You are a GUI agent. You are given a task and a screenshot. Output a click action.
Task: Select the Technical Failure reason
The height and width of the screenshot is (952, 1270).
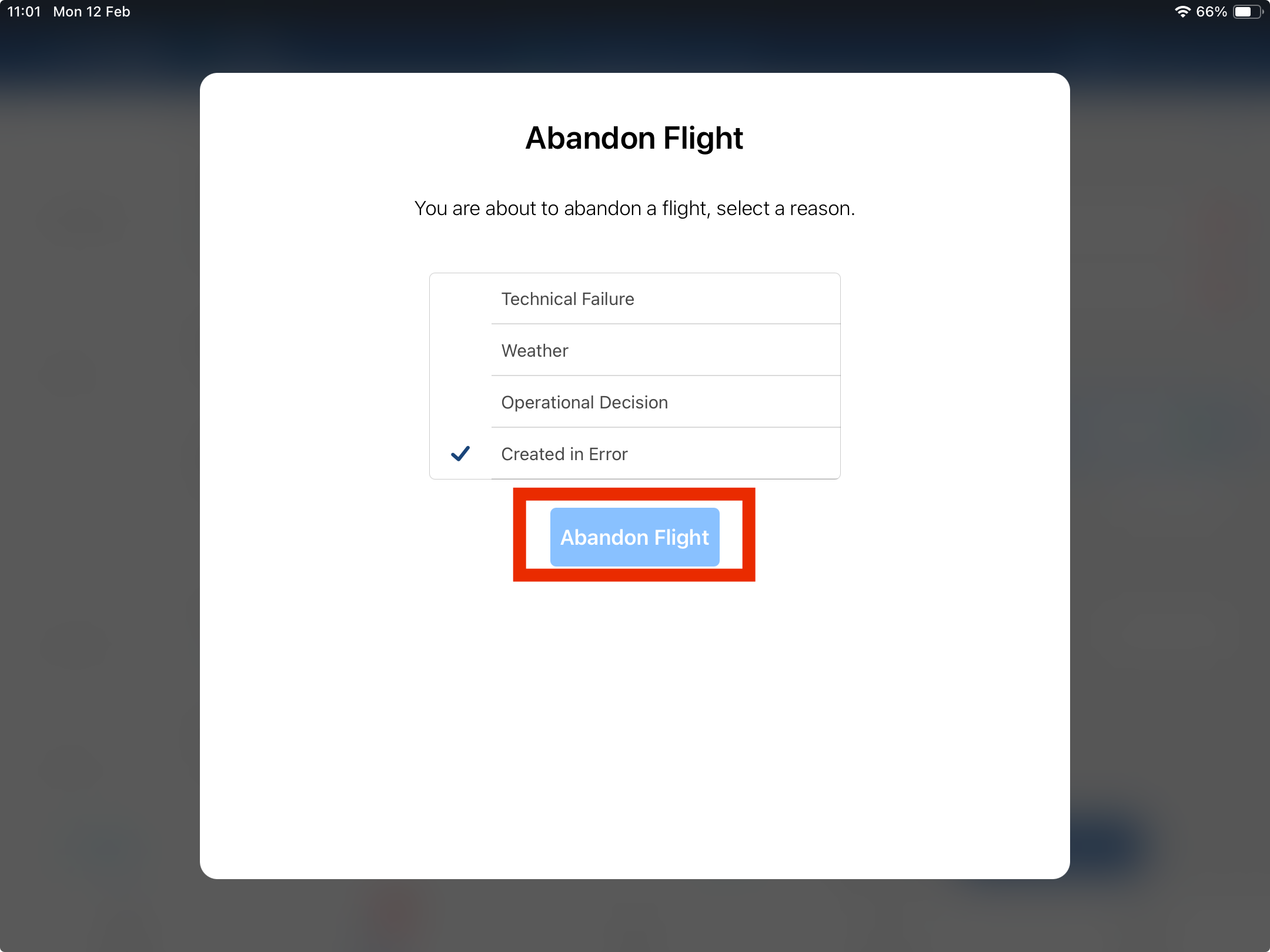pyautogui.click(x=567, y=299)
